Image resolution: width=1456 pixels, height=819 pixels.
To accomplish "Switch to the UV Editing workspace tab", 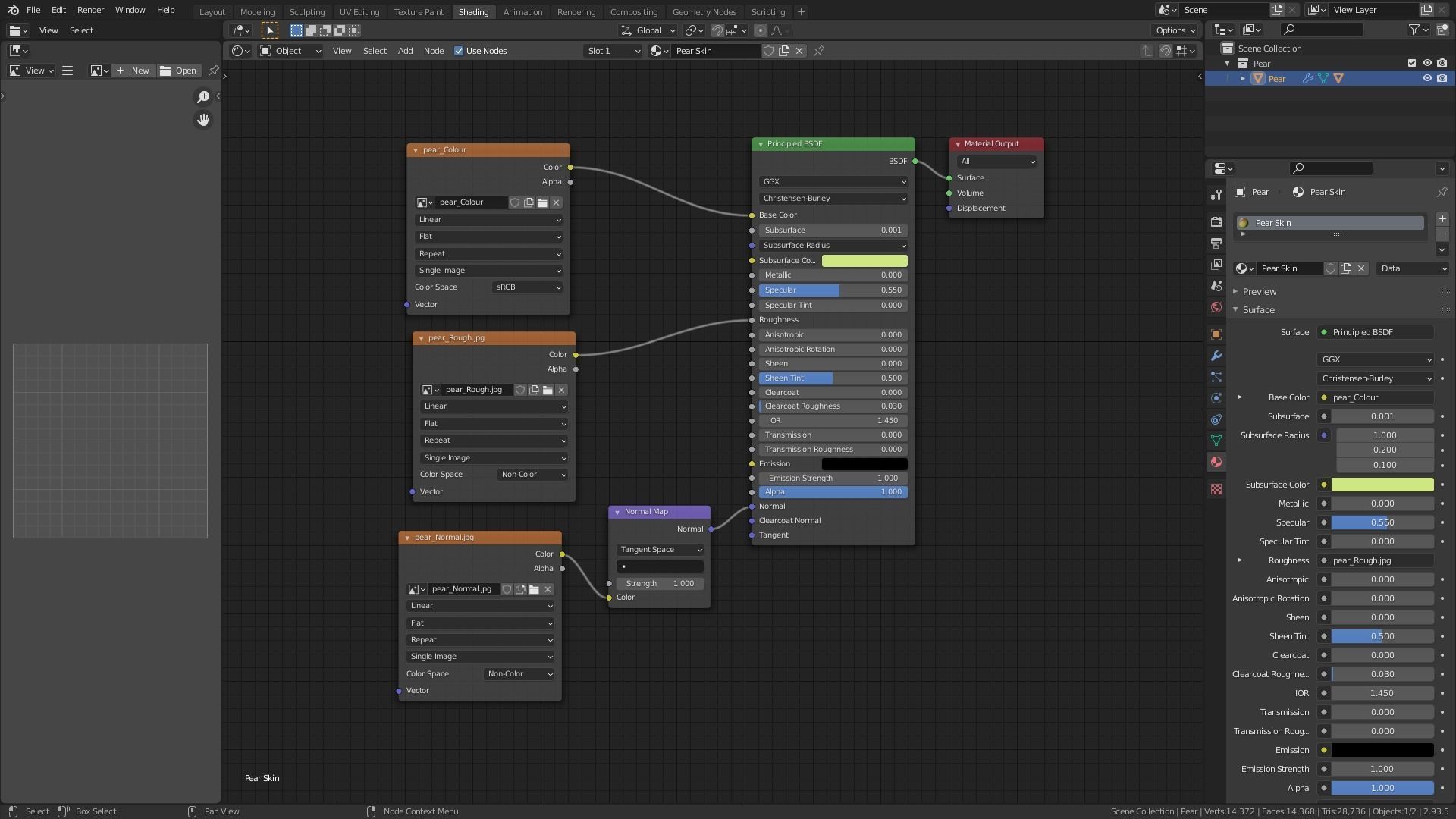I will (x=359, y=12).
